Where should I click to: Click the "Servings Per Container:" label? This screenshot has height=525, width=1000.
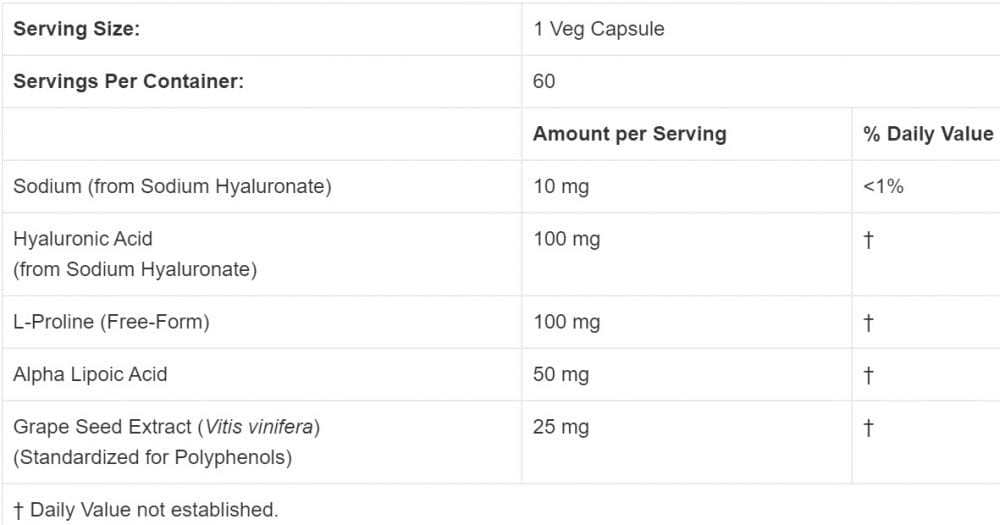[128, 82]
